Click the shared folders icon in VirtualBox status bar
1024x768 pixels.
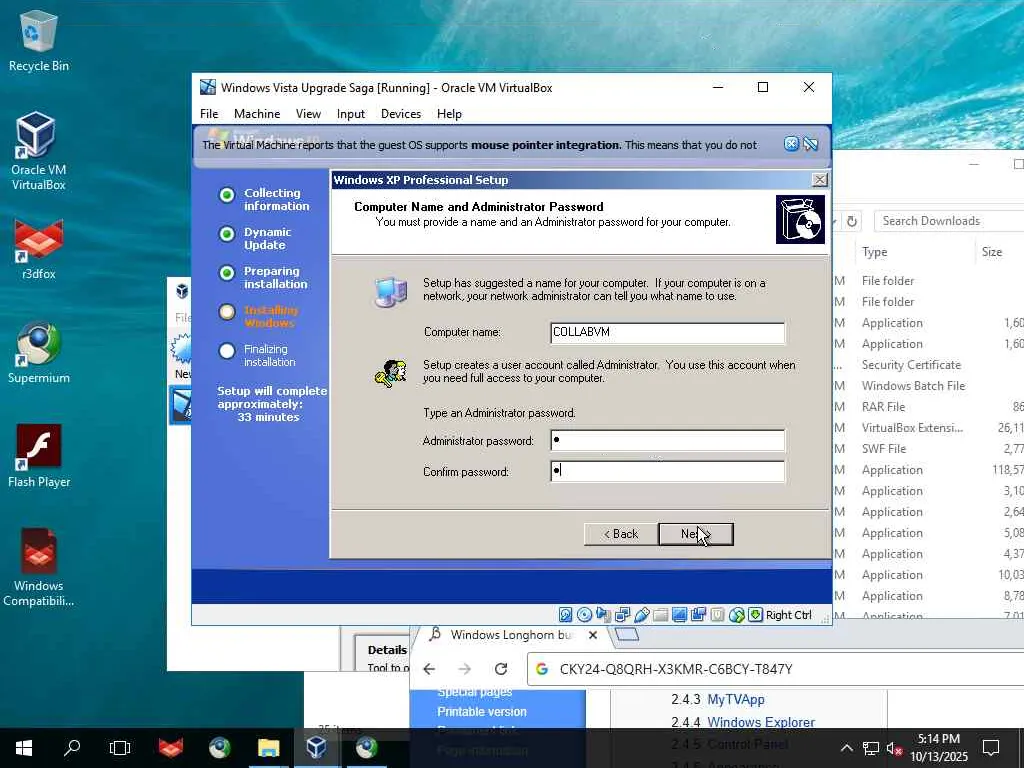tap(660, 615)
